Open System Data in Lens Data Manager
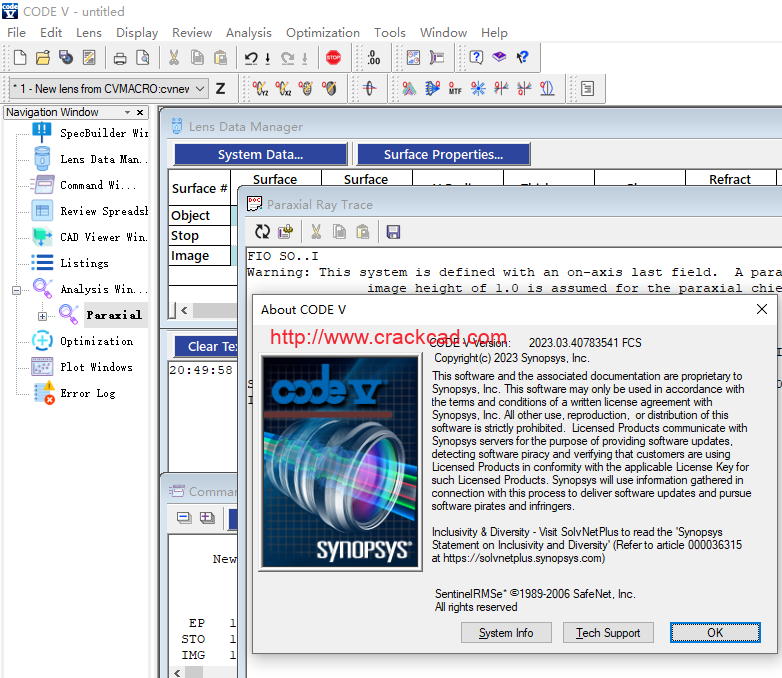The image size is (782, 678). 260,154
